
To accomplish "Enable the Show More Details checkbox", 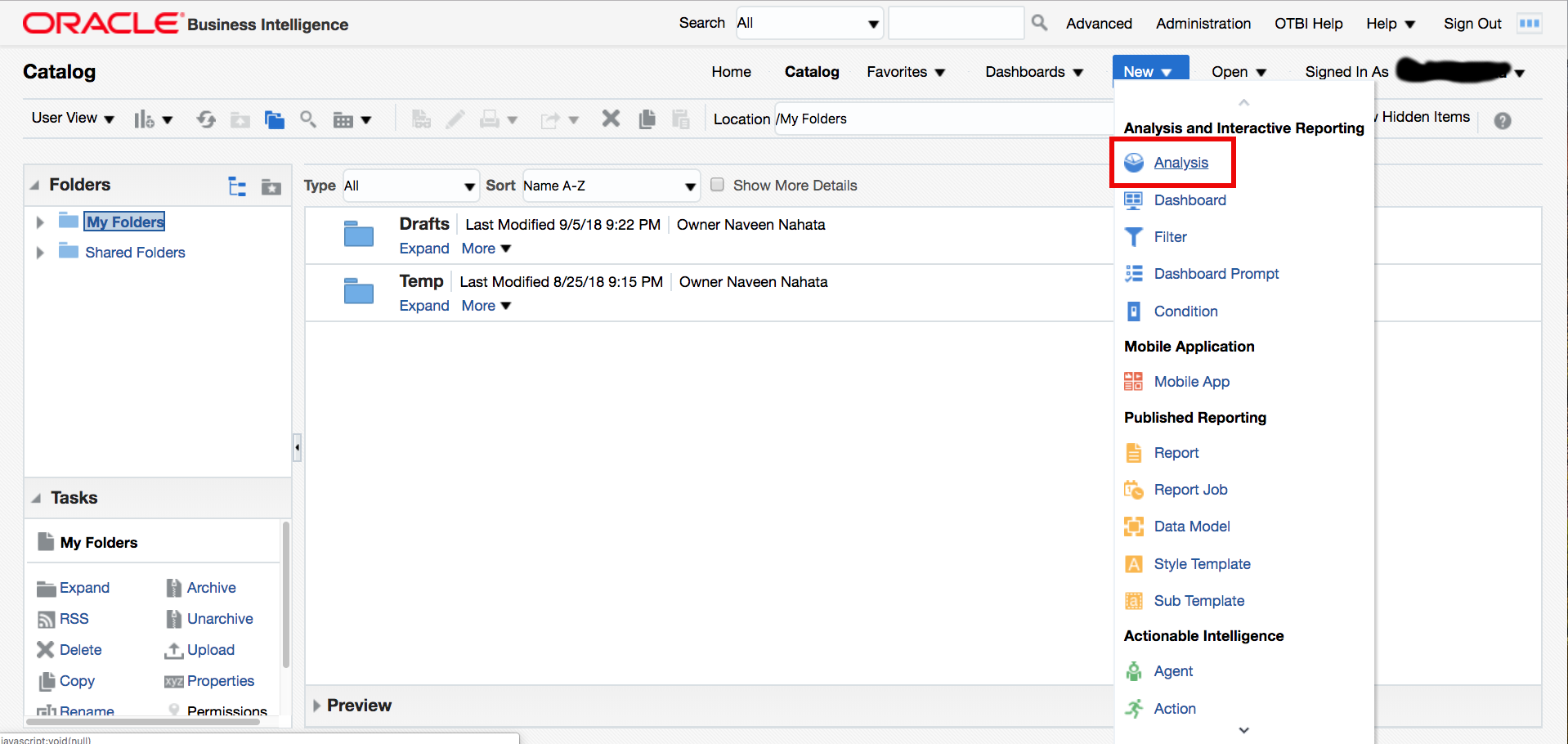I will 717,185.
